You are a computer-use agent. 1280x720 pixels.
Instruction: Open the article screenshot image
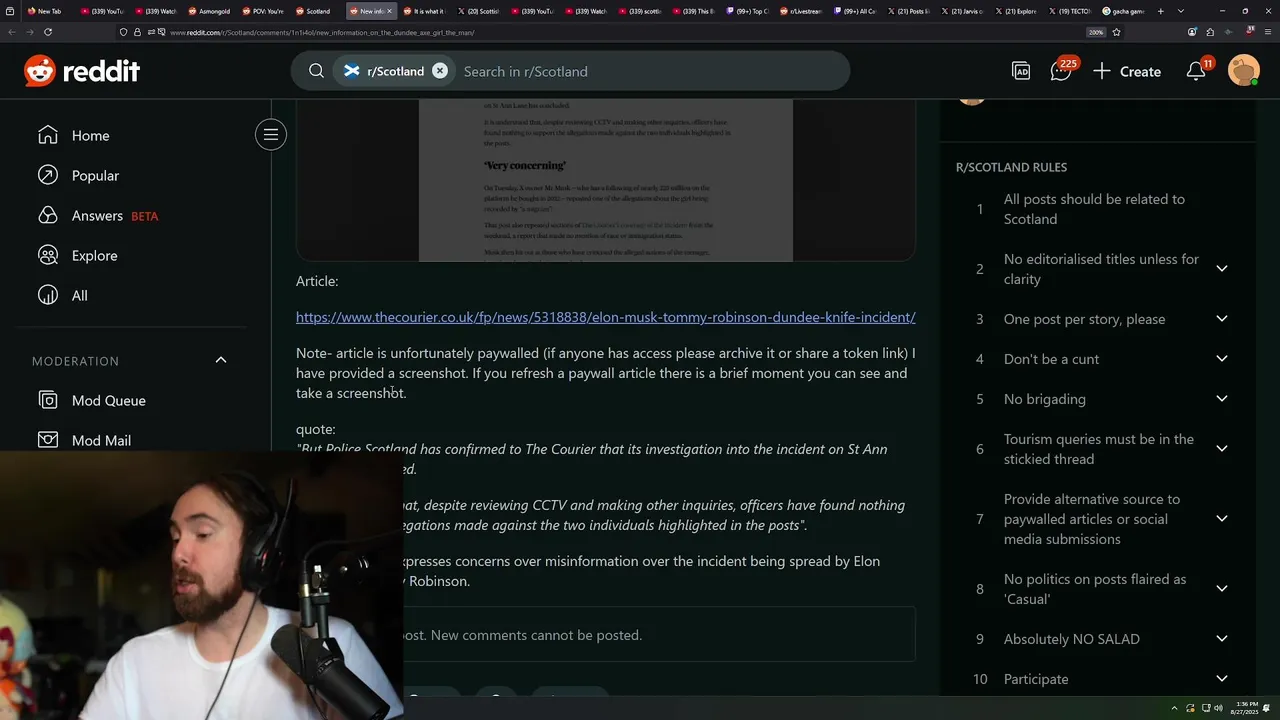pos(606,180)
